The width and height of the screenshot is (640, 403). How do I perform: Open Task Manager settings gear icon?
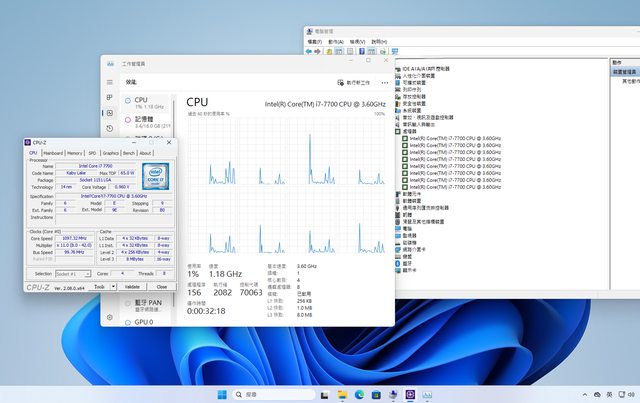coord(110,317)
